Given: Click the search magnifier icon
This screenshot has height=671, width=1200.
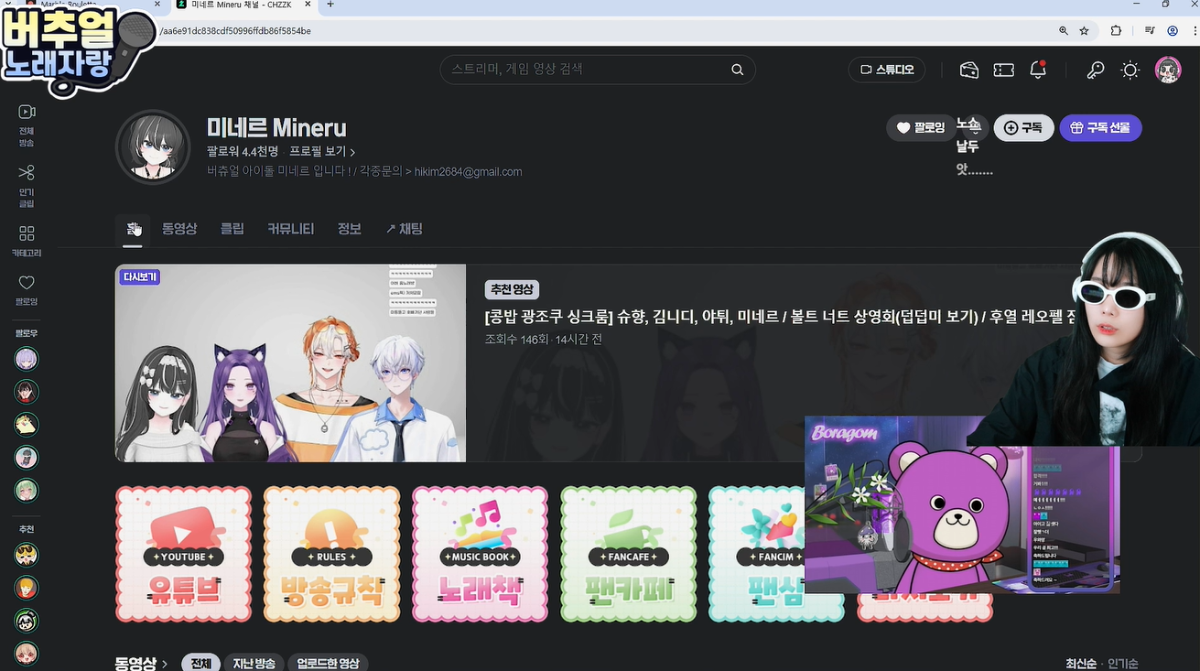Looking at the screenshot, I should click(x=737, y=70).
